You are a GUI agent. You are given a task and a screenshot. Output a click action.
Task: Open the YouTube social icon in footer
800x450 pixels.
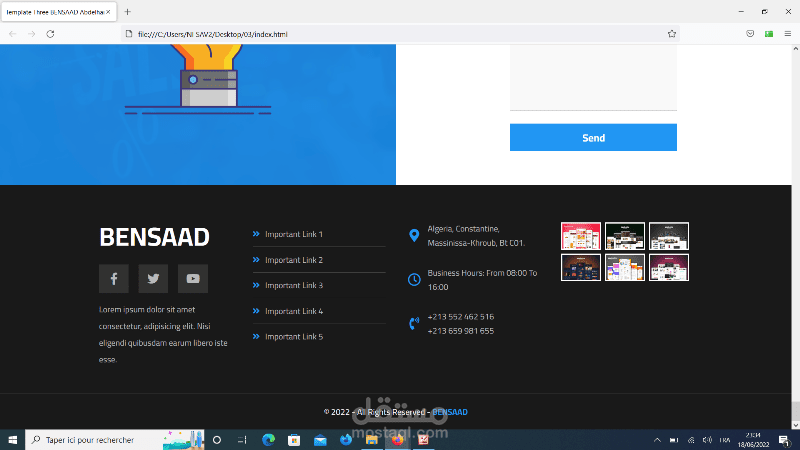pos(193,279)
